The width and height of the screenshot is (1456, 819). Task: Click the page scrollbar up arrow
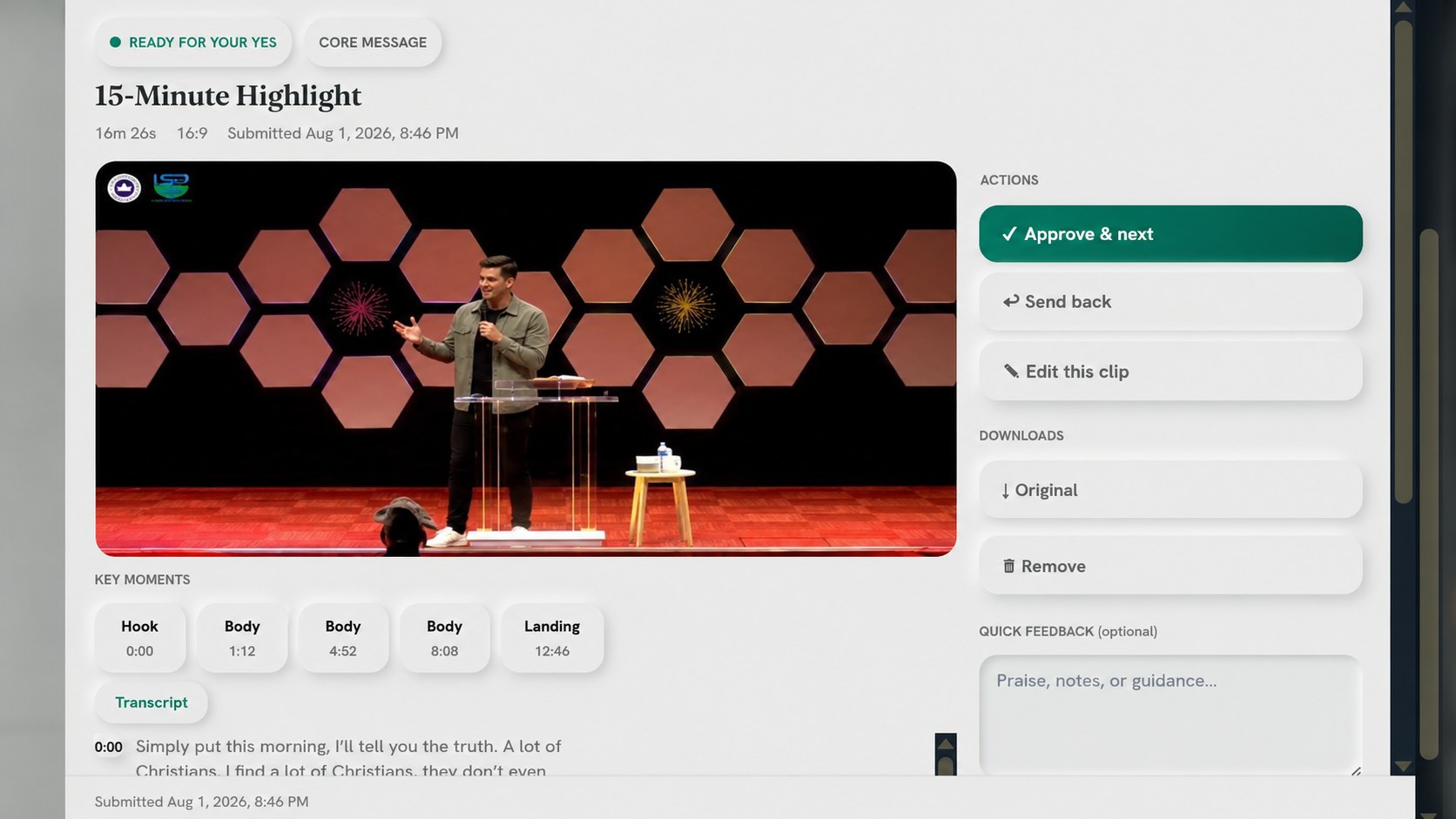[x=1403, y=7]
